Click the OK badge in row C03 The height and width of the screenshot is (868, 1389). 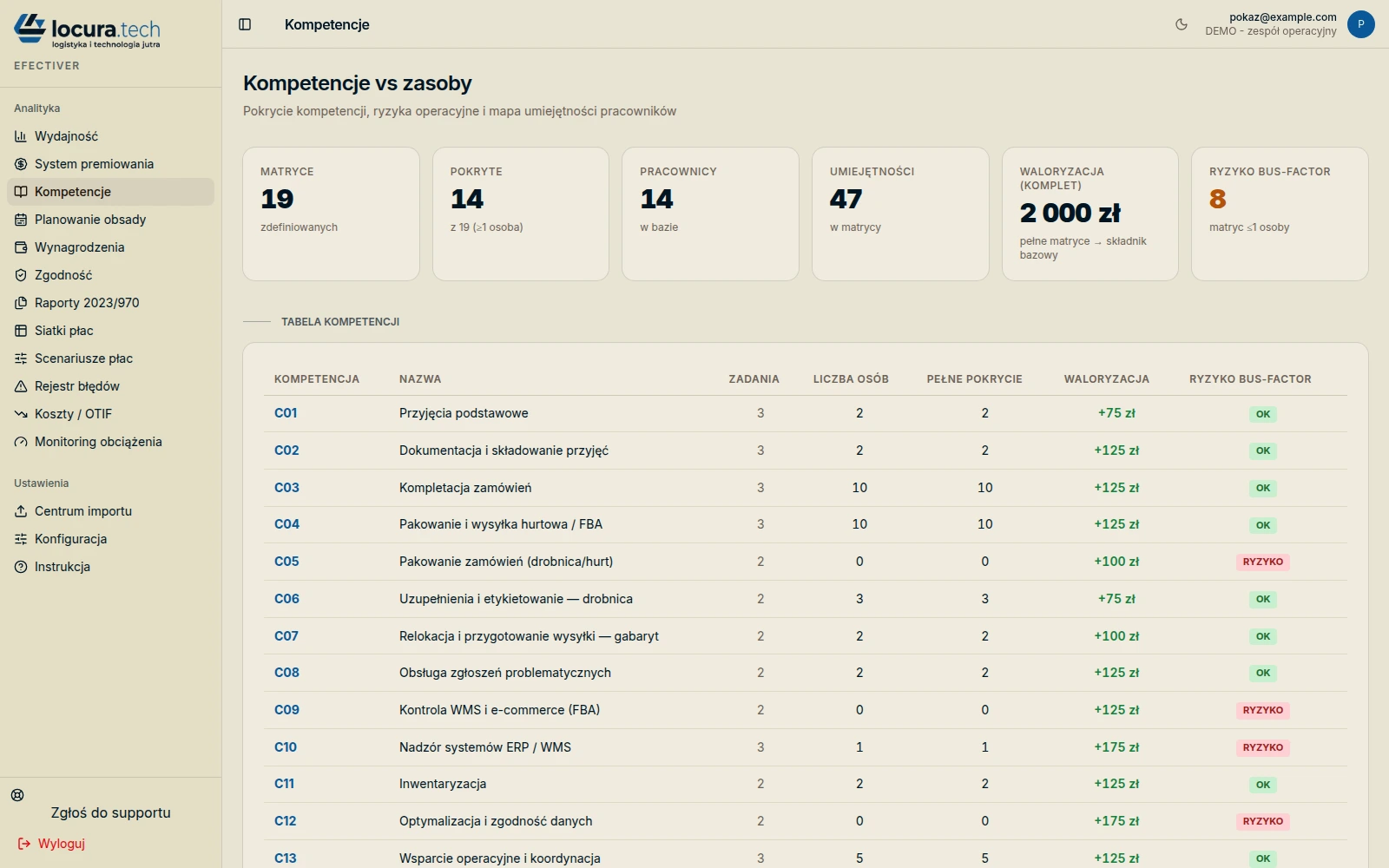pyautogui.click(x=1263, y=488)
